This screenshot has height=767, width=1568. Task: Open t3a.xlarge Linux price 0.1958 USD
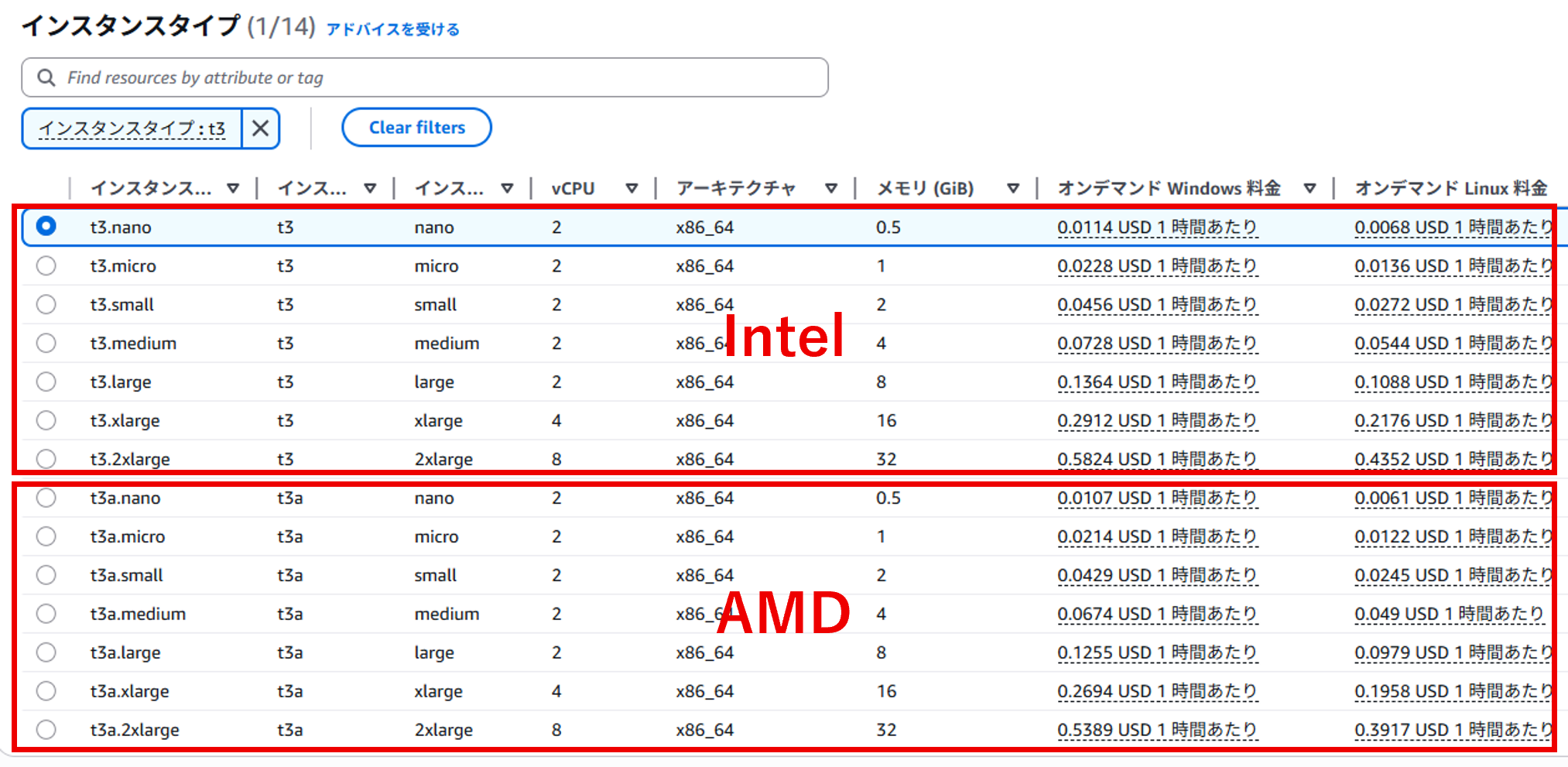tap(1453, 692)
